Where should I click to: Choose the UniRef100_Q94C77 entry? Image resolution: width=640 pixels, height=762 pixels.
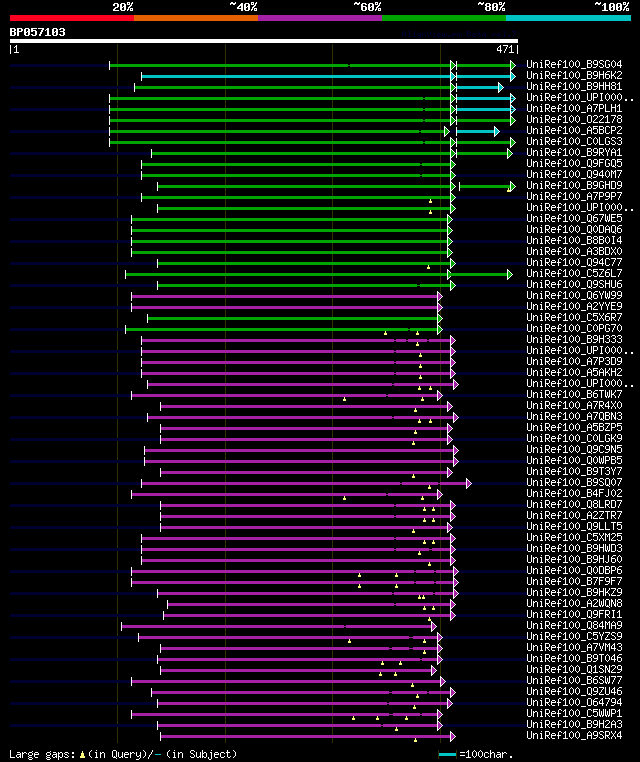pyautogui.click(x=574, y=262)
